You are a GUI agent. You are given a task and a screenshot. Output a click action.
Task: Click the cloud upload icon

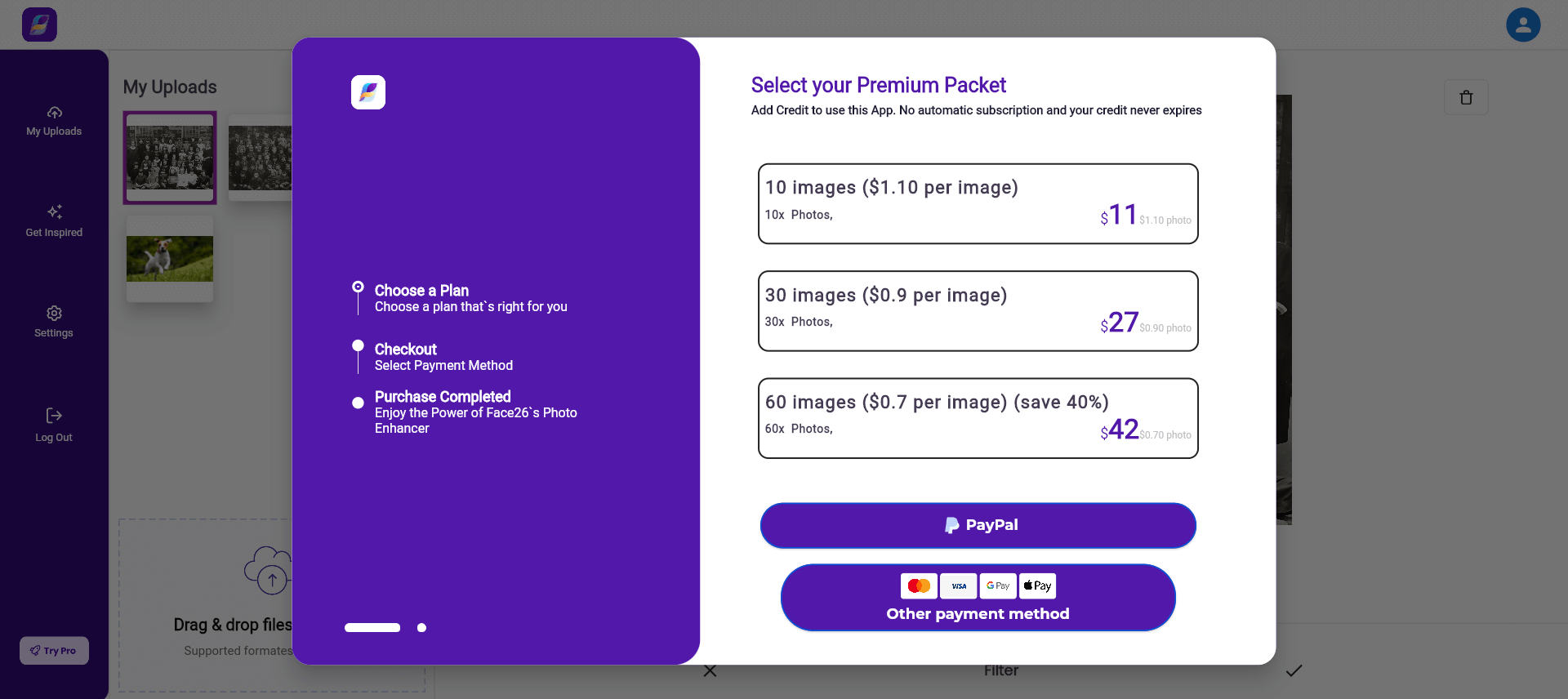pyautogui.click(x=269, y=570)
